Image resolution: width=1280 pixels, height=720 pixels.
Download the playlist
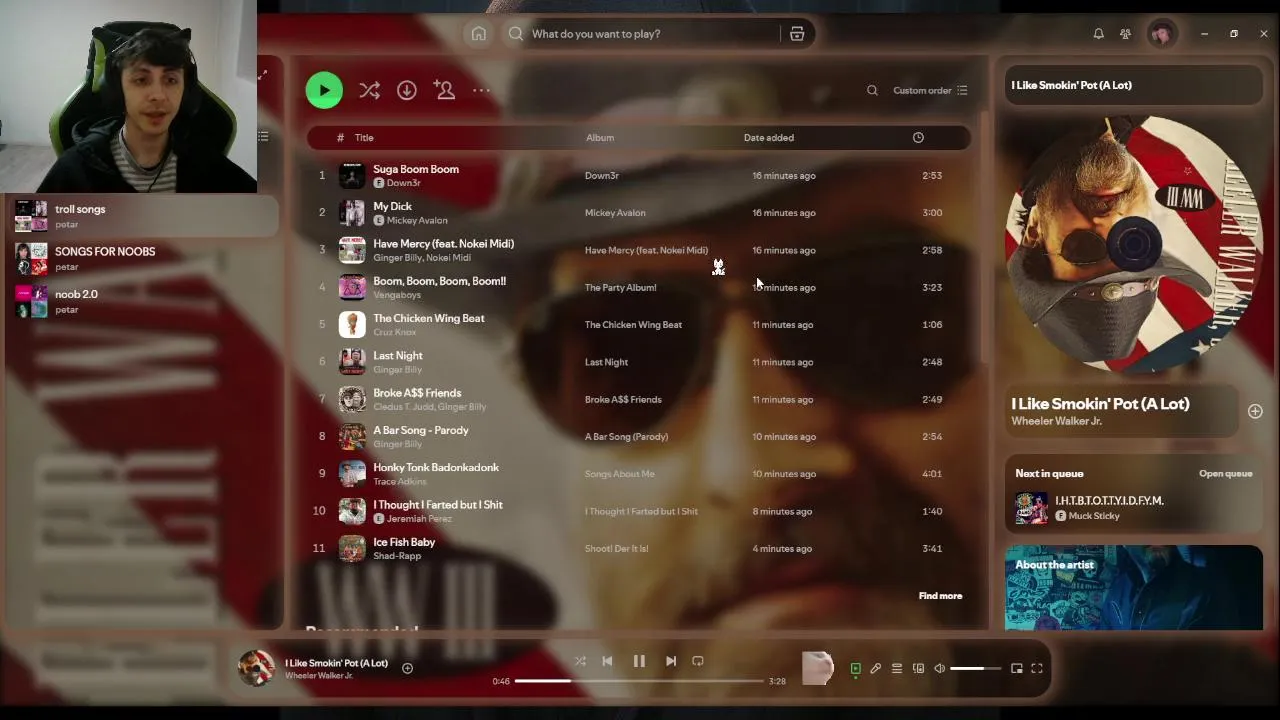click(406, 90)
